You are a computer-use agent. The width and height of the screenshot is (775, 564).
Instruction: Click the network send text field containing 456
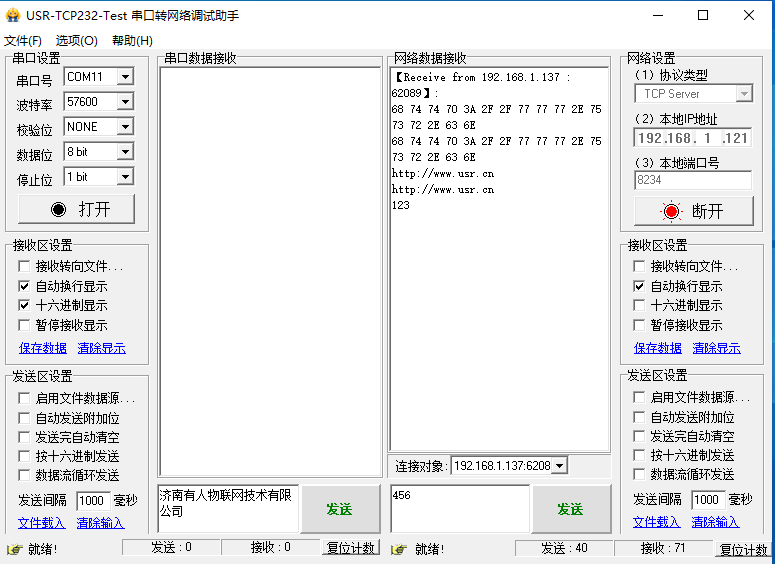tap(459, 508)
